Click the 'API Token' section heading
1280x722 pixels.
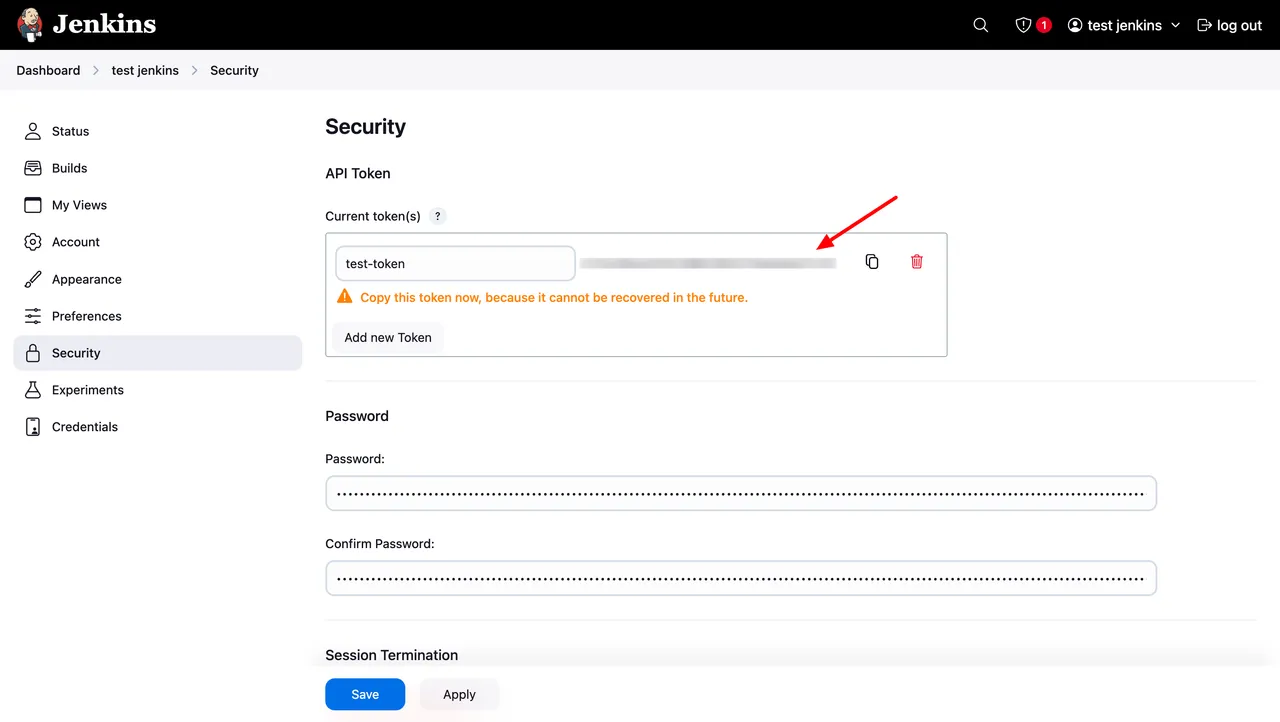tap(358, 173)
